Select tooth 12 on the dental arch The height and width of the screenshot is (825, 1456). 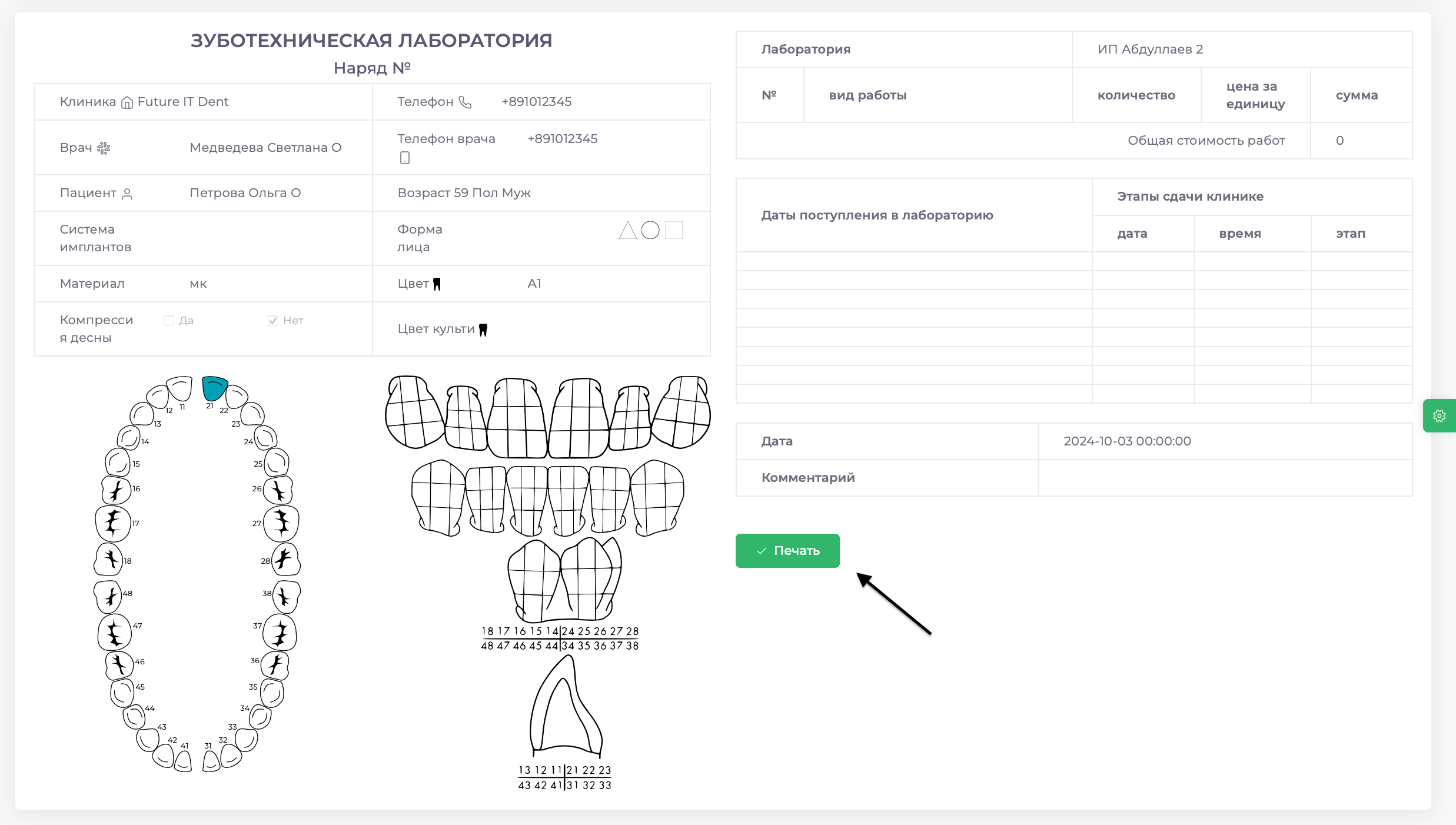pos(158,397)
